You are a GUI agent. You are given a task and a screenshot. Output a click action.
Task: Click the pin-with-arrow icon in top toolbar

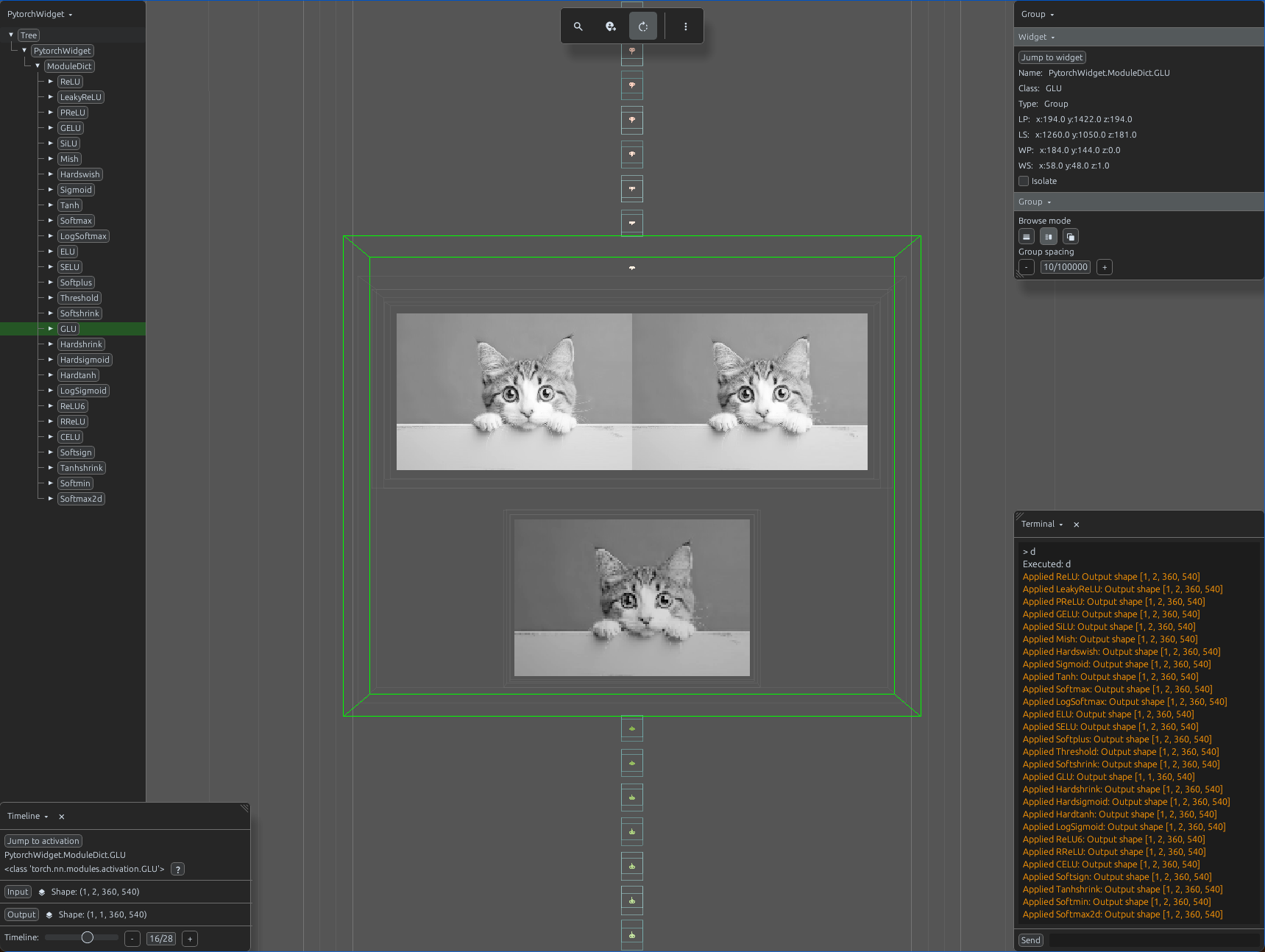611,26
